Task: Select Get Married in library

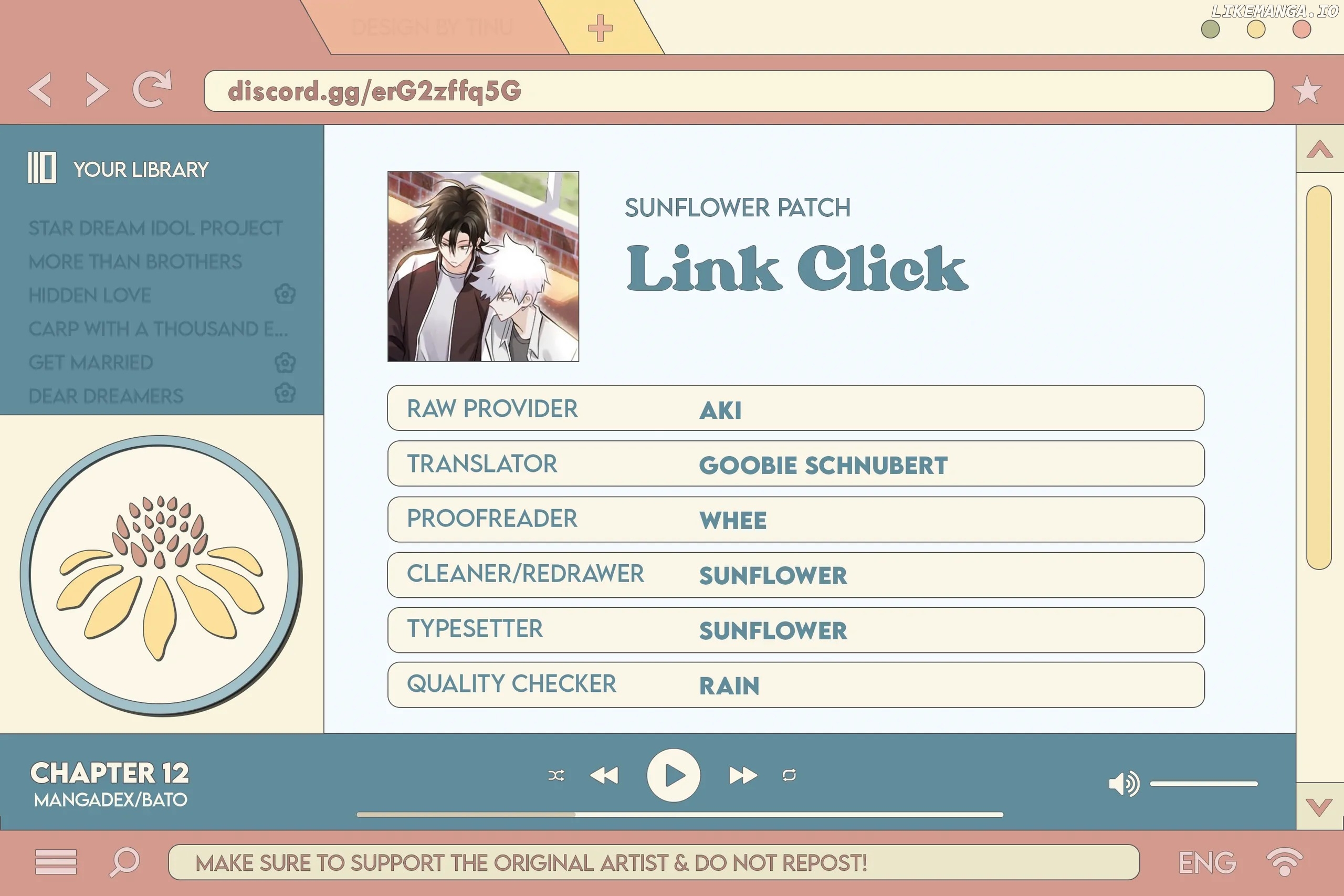Action: tap(91, 363)
